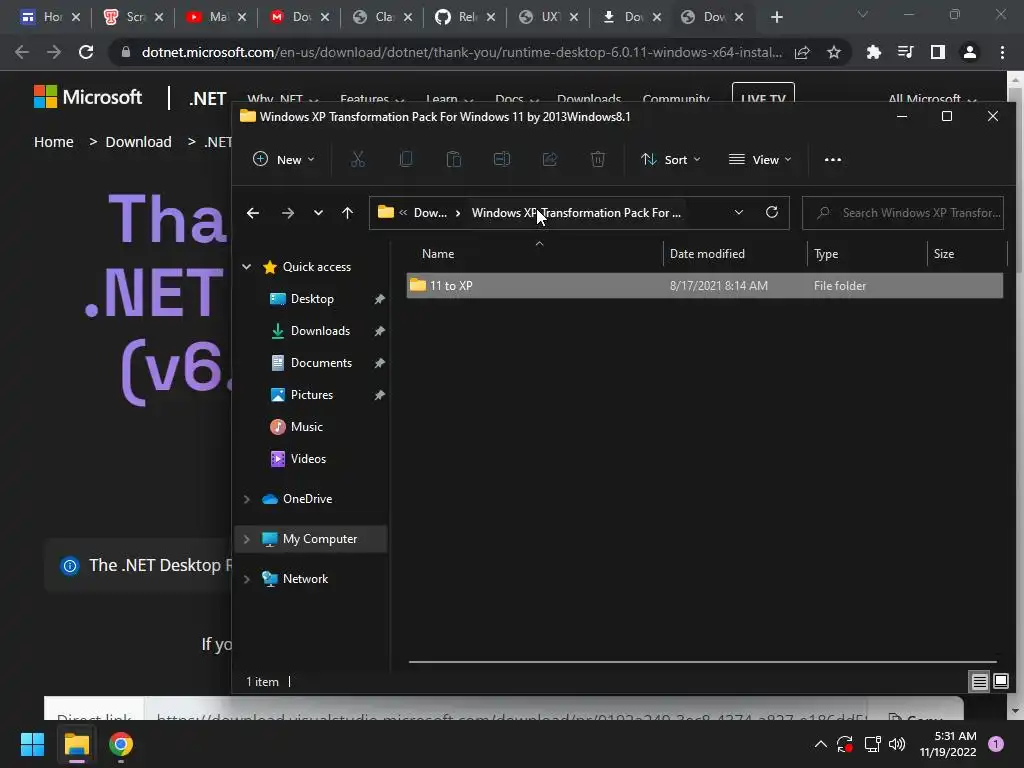
Task: Open the View dropdown
Action: [760, 159]
